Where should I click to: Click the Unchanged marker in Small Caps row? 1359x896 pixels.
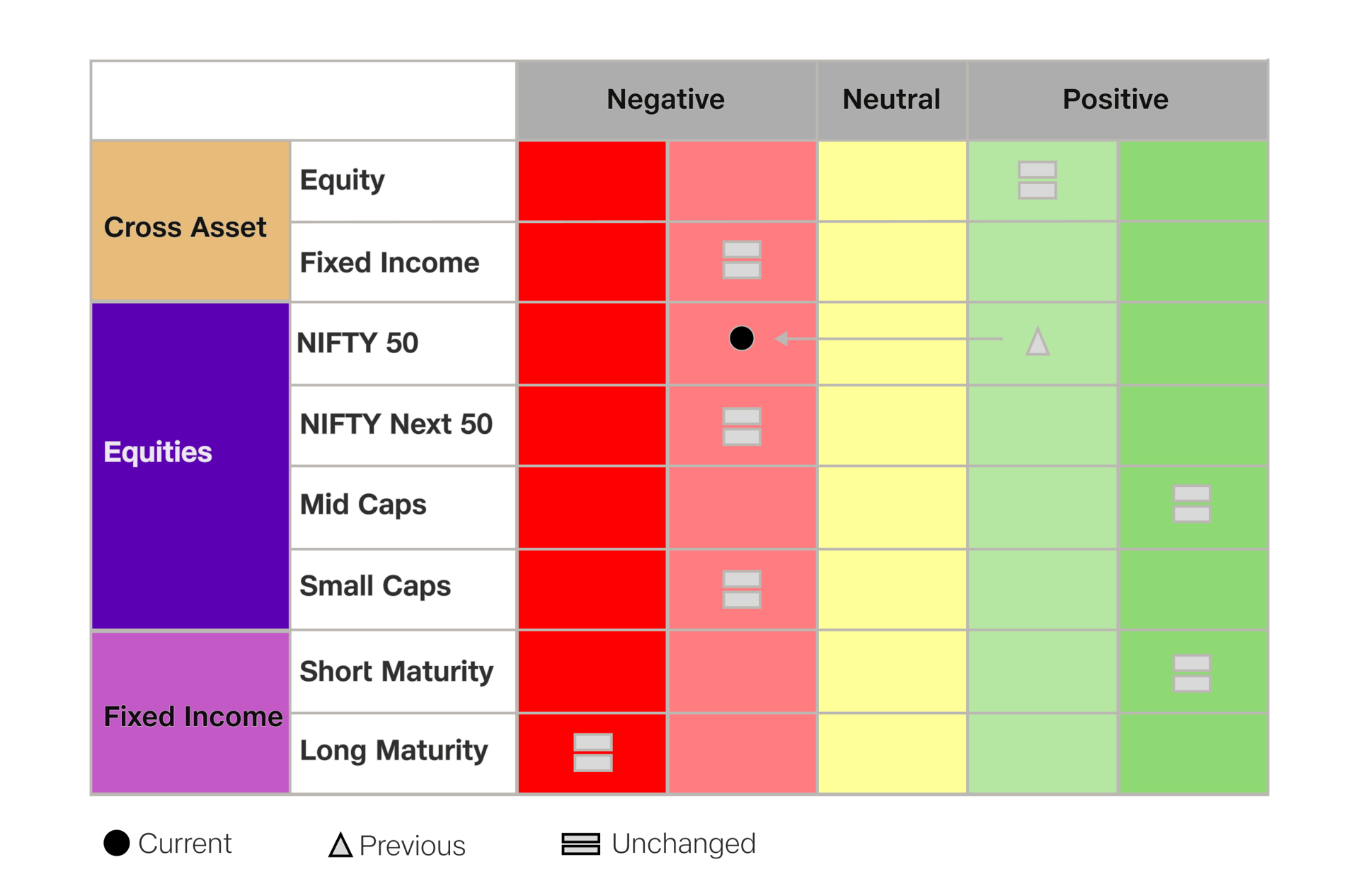[741, 590]
